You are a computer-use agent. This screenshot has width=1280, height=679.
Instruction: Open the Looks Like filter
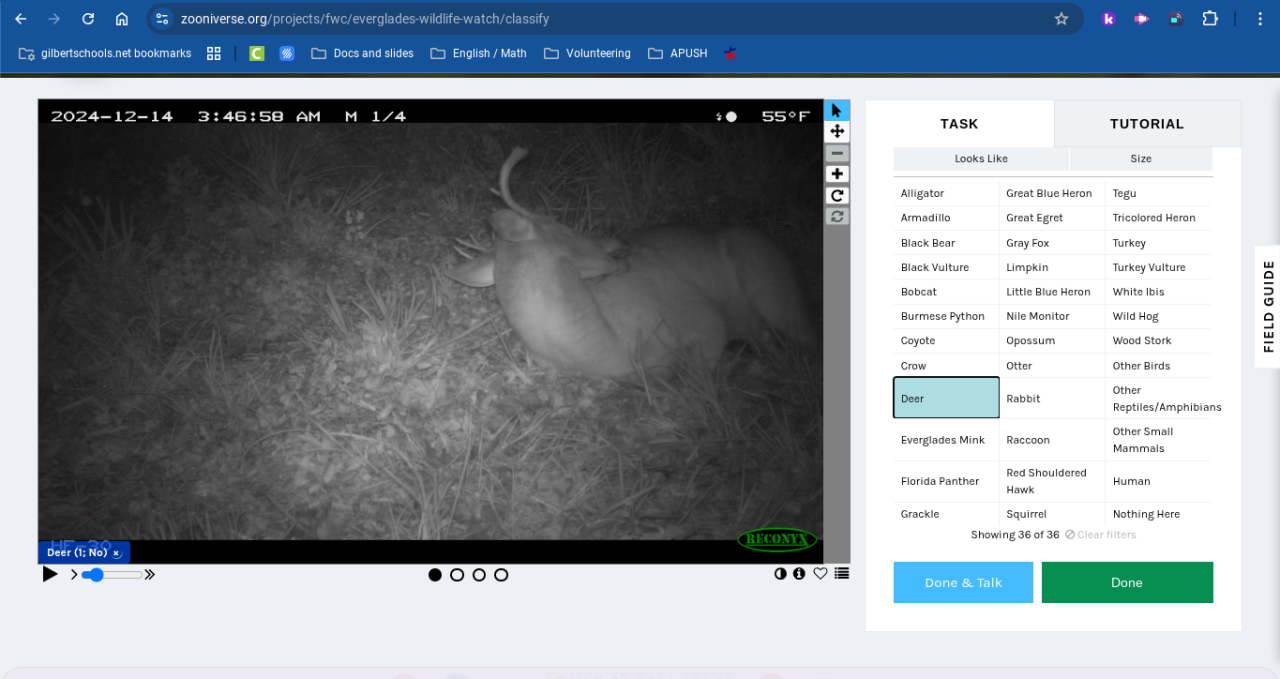click(980, 159)
